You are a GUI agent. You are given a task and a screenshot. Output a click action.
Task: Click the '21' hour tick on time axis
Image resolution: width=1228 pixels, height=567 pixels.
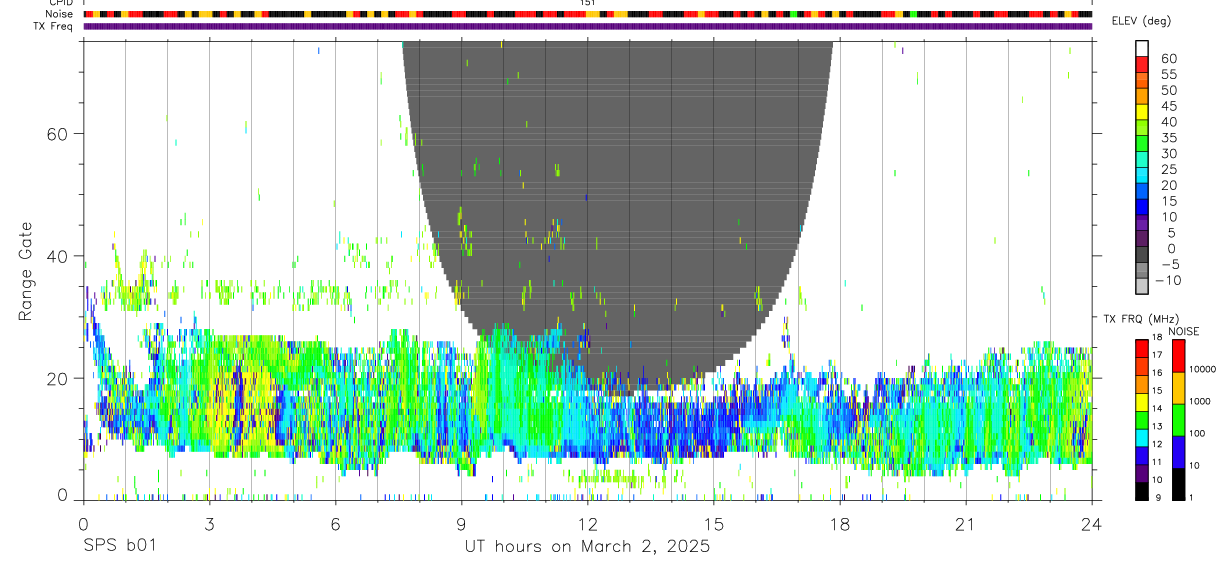pyautogui.click(x=965, y=524)
